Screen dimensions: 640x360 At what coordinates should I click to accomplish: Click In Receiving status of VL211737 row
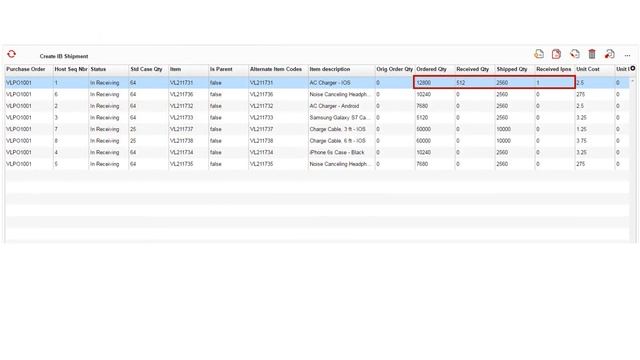coord(104,129)
